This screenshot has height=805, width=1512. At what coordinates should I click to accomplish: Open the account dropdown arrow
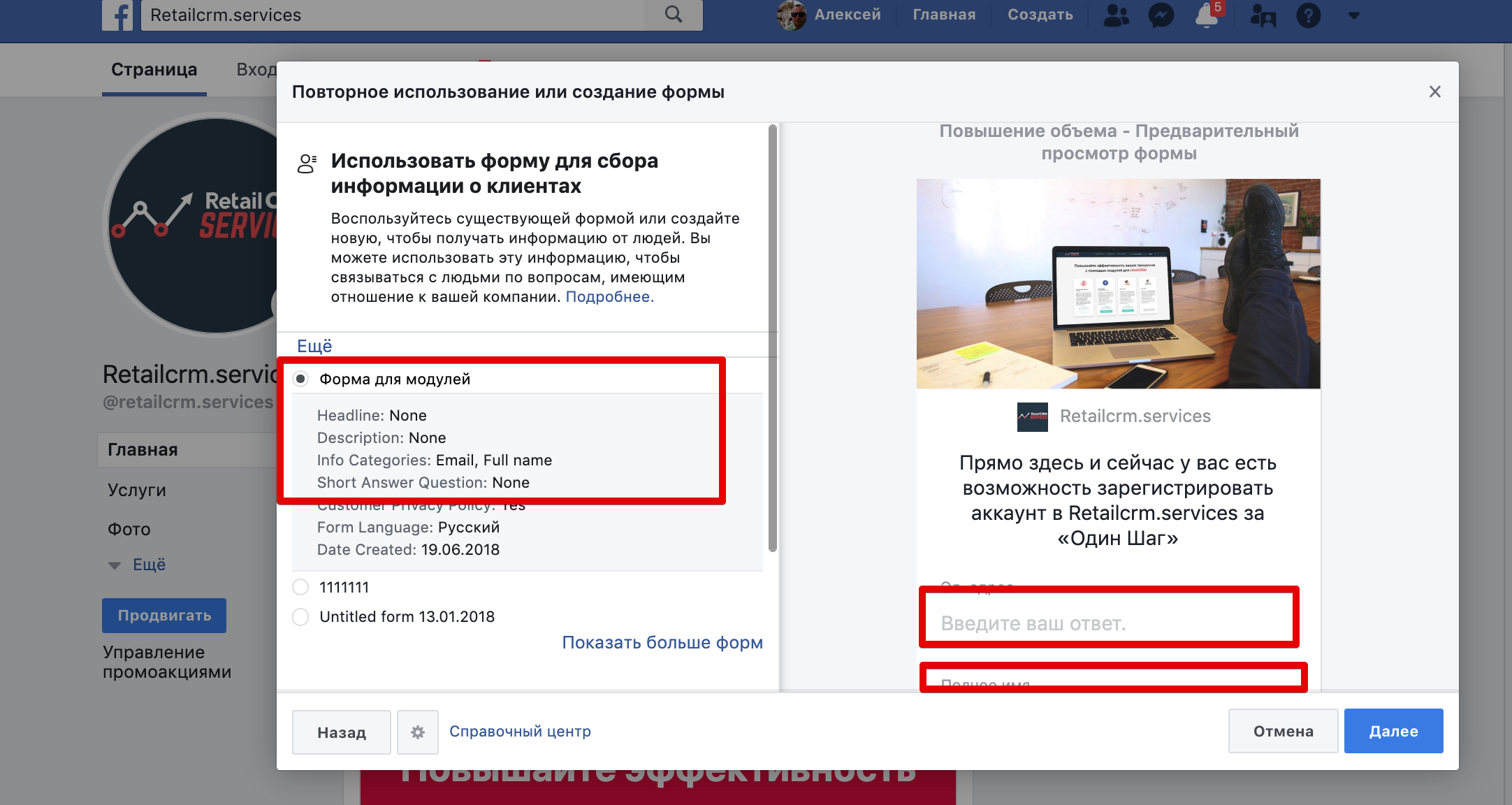tap(1354, 15)
